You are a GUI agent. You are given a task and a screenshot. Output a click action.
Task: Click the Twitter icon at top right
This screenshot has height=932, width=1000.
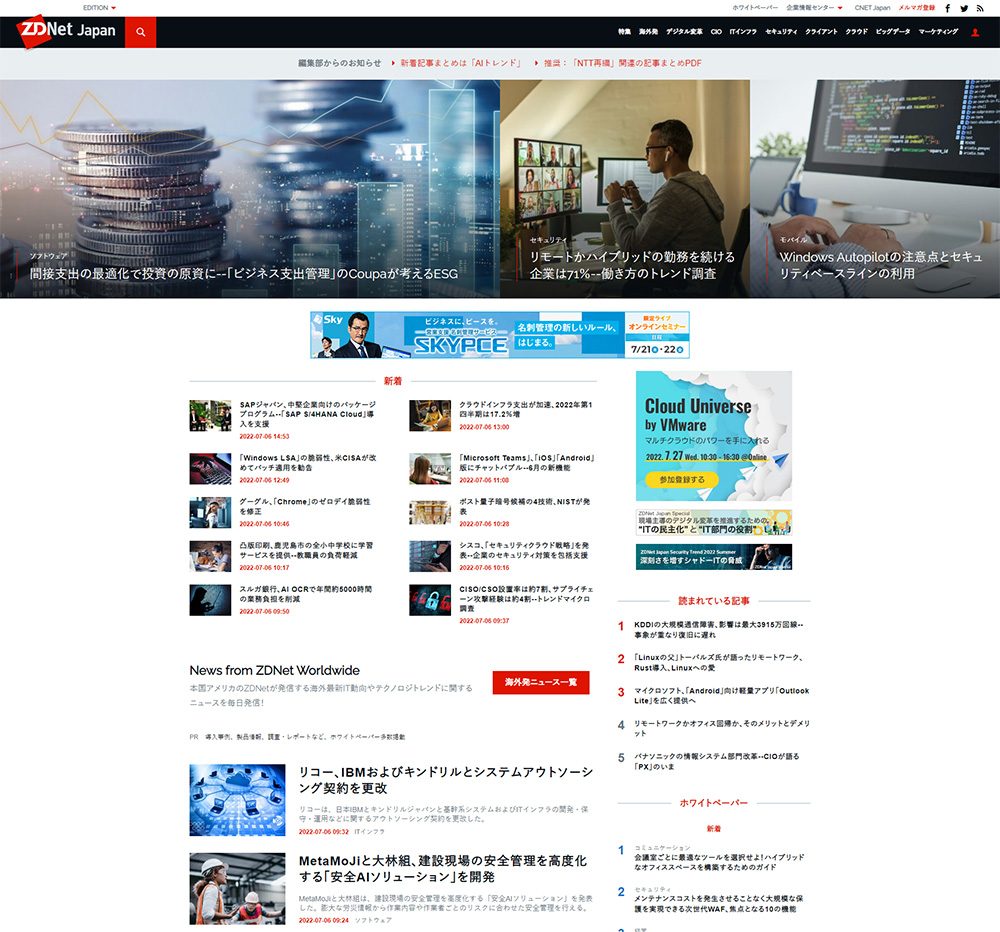click(962, 8)
